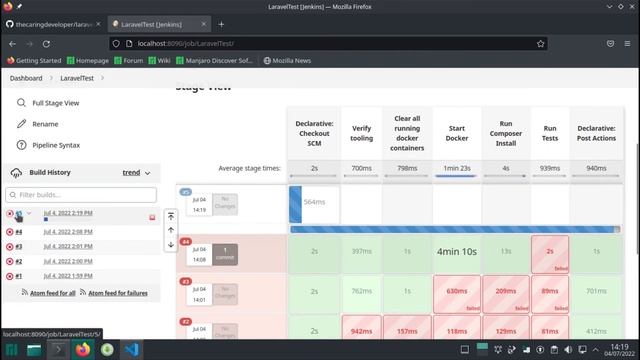Cancel running build #5 red stop icon
Viewport: 640px width, 360px height.
tap(152, 218)
